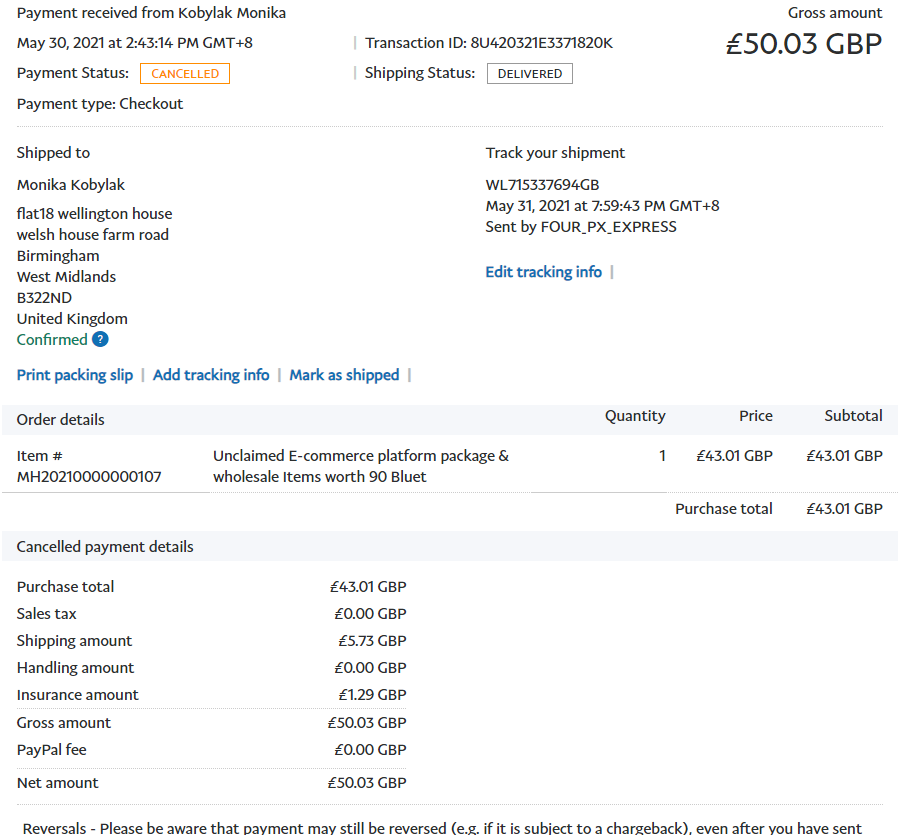
Task: Select the Mark as shipped link
Action: click(344, 375)
